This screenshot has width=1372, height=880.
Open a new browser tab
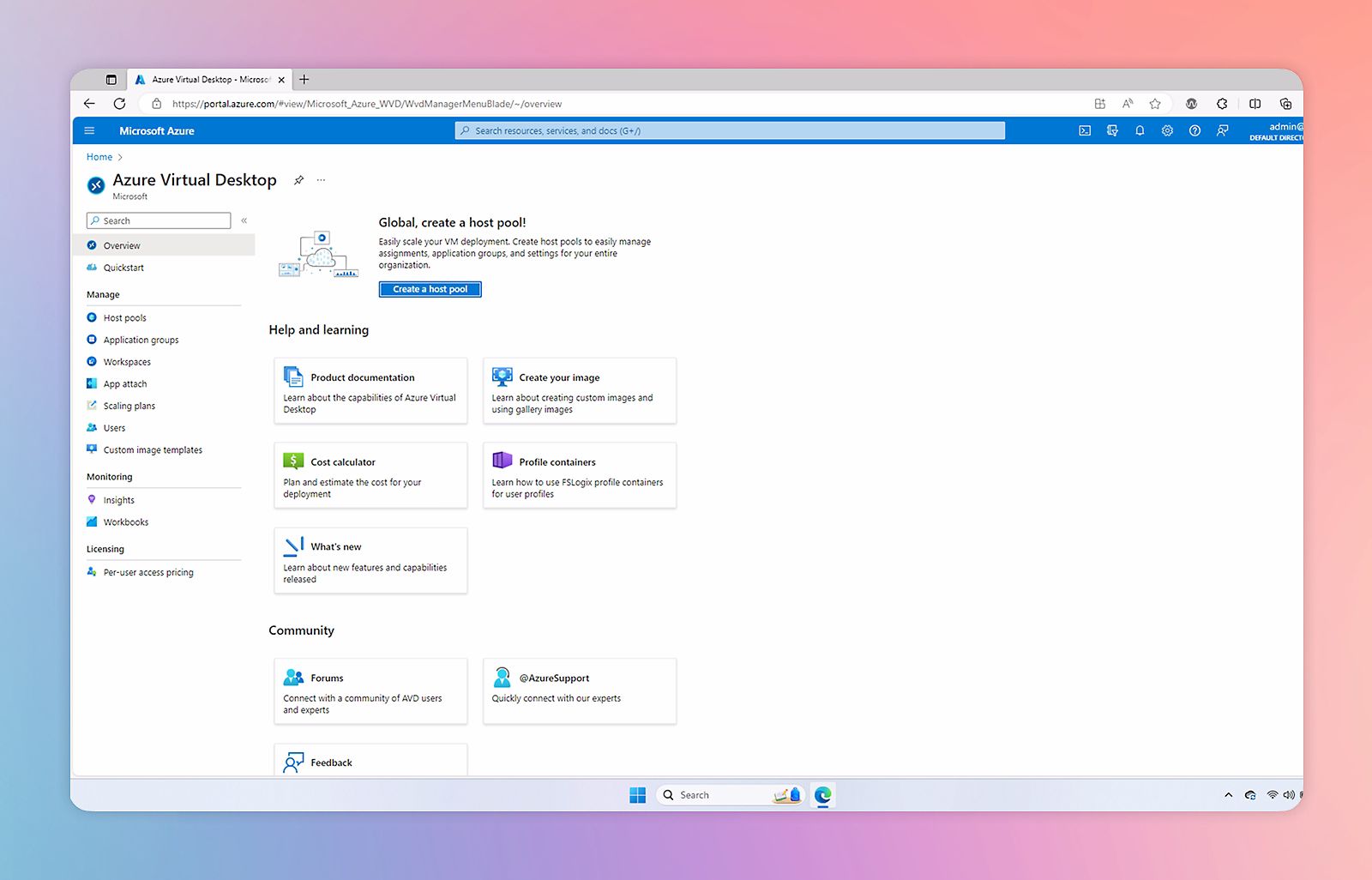coord(304,80)
